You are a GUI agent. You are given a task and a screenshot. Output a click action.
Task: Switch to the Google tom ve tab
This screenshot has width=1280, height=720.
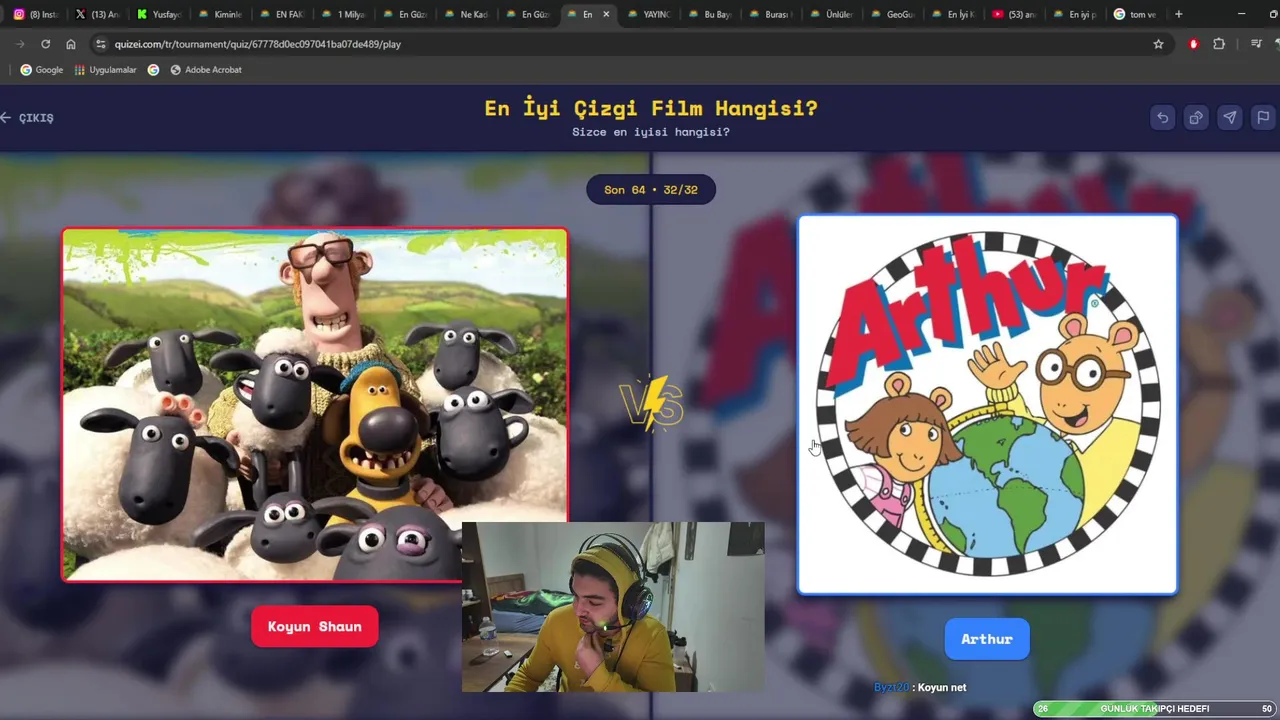[1137, 14]
